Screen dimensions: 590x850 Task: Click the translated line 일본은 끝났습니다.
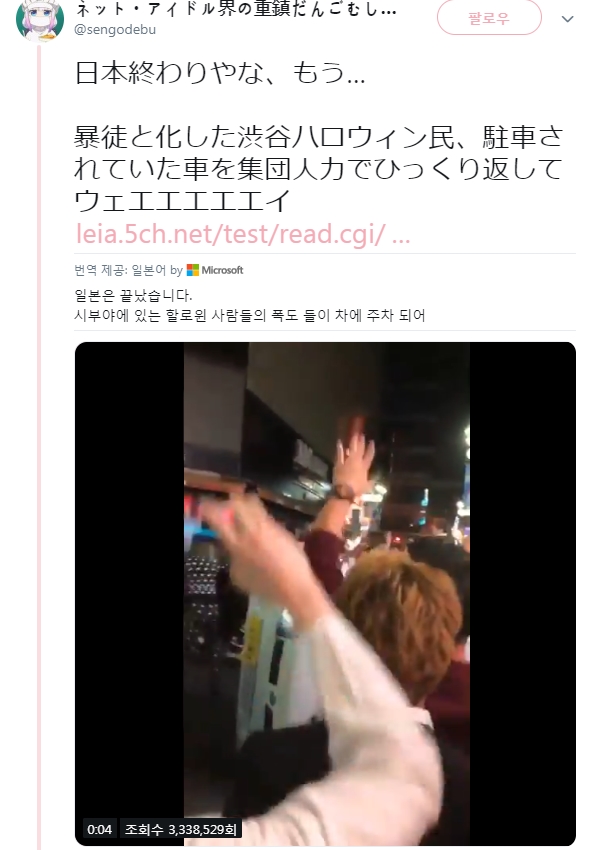133,296
